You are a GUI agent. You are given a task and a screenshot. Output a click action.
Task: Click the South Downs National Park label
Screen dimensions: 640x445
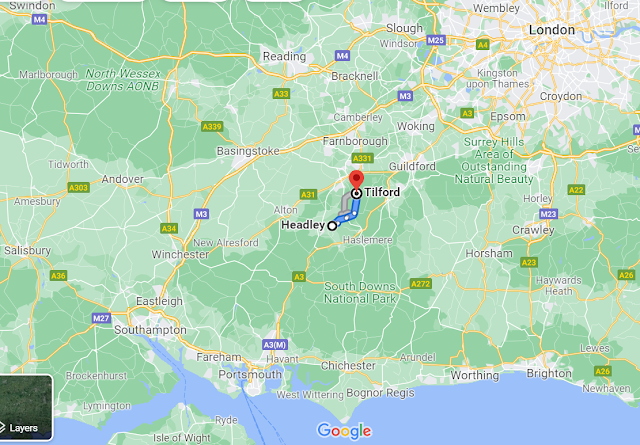(360, 292)
